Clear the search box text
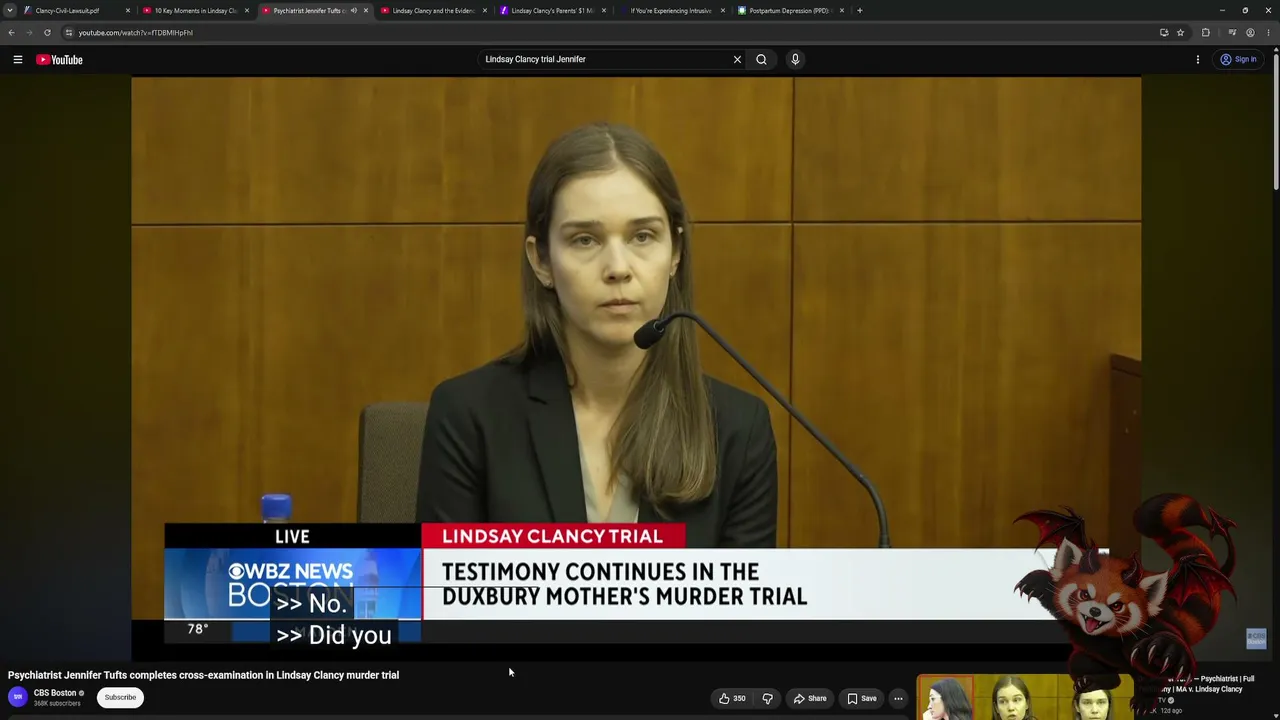 click(x=738, y=59)
